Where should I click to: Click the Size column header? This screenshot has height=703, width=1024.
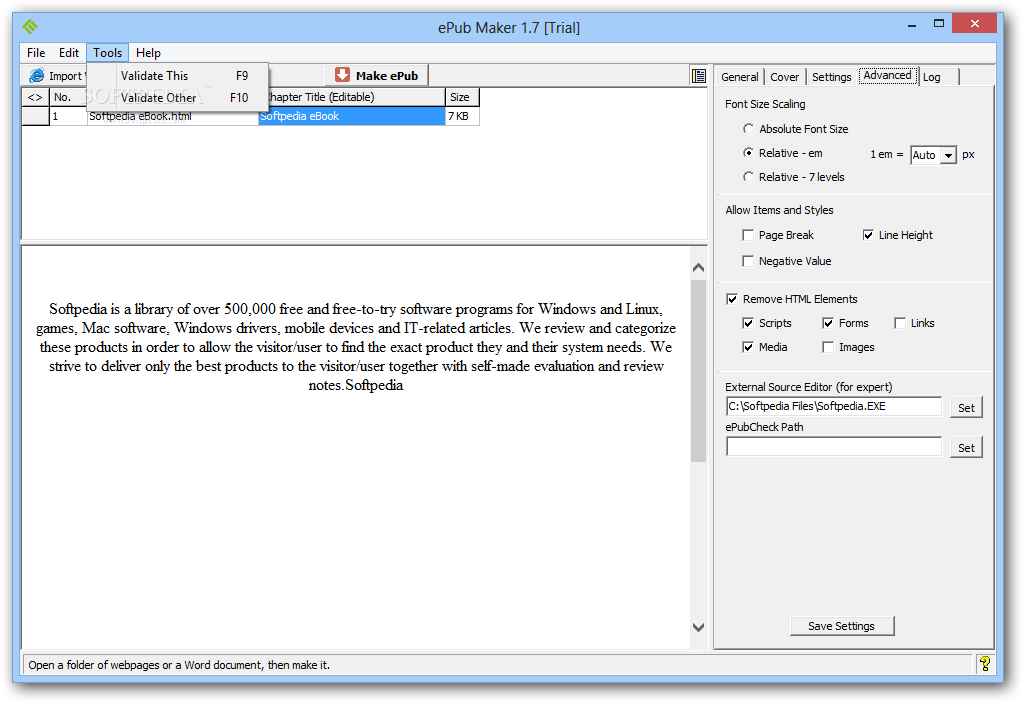462,97
